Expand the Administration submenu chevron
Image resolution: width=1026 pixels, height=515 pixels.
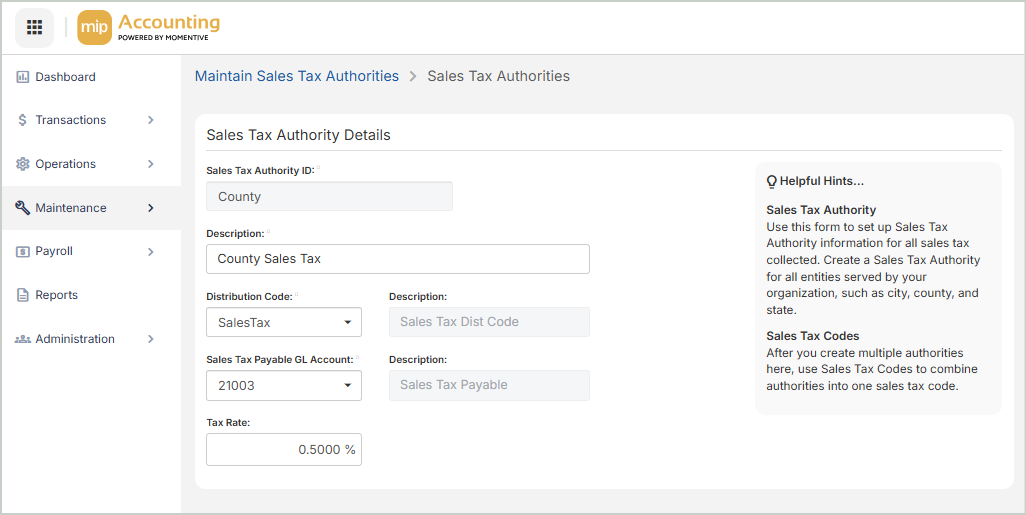click(151, 339)
